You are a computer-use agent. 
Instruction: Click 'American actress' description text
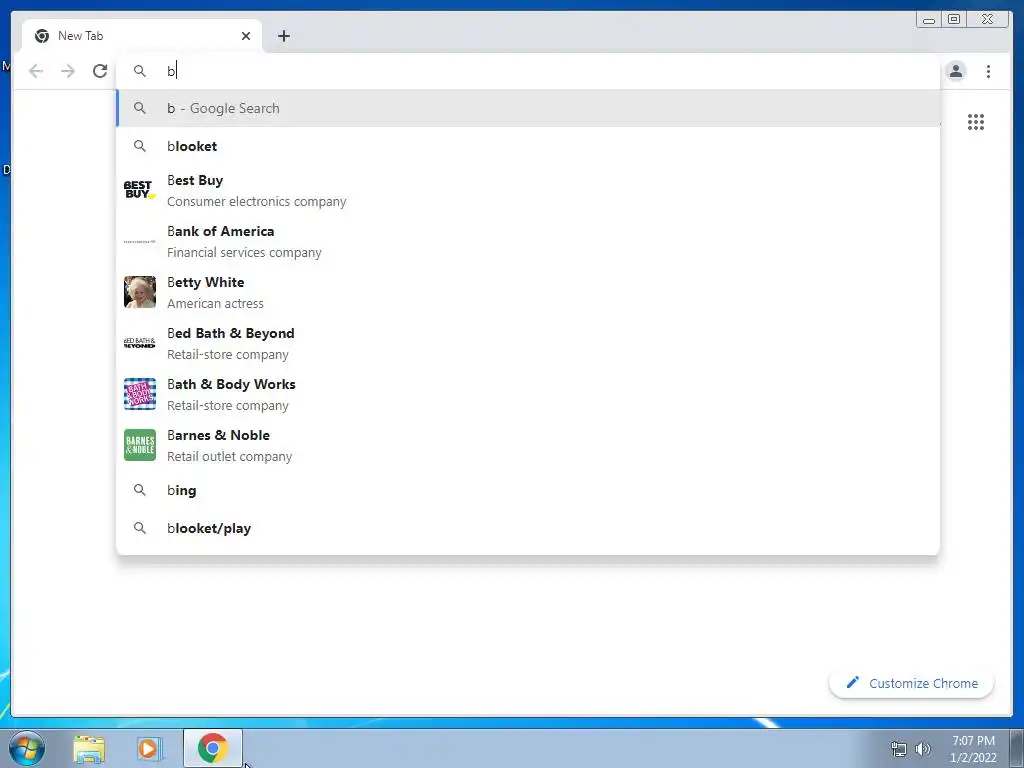click(216, 304)
